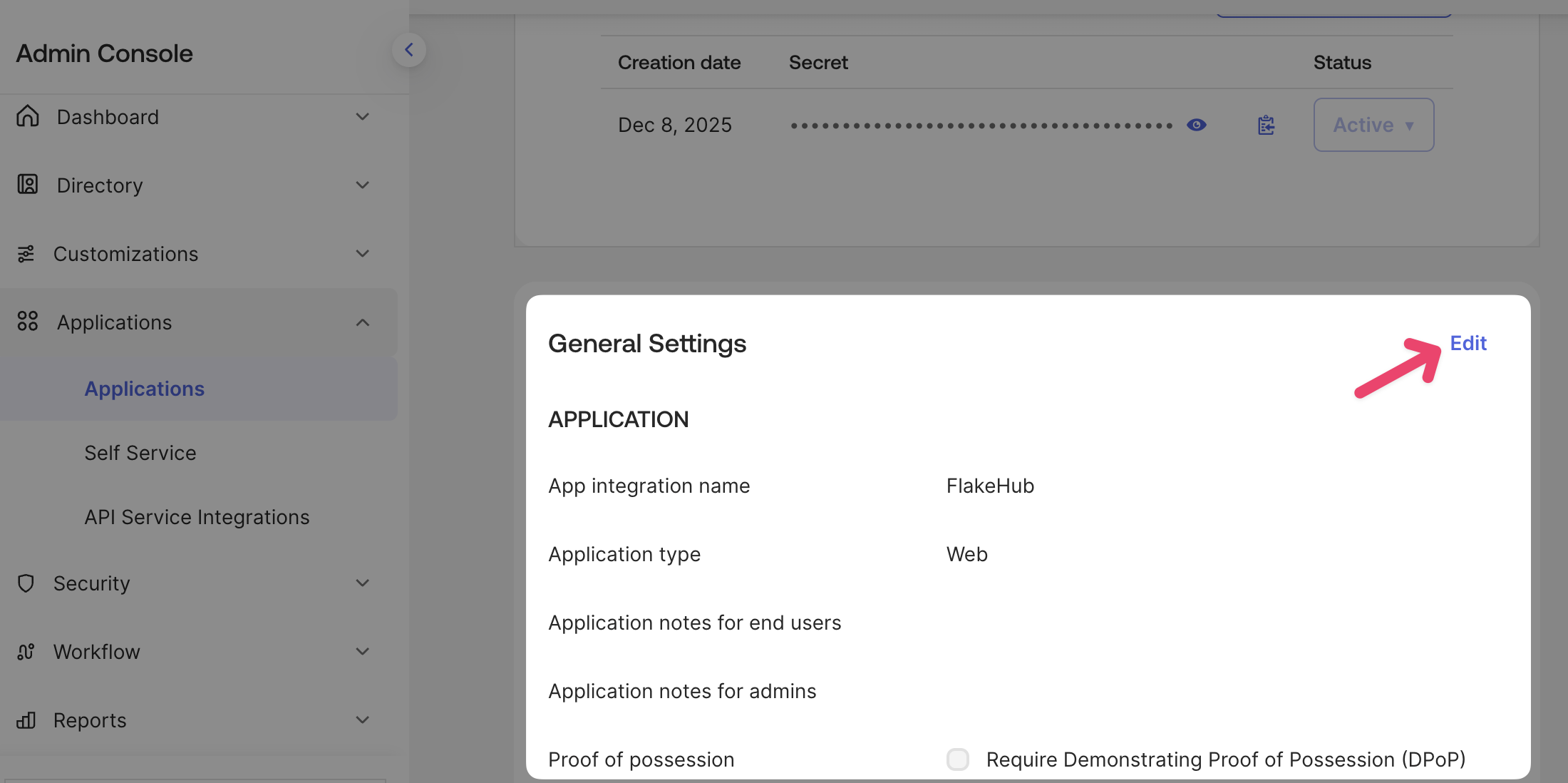Open the Directory section icon
The height and width of the screenshot is (783, 1568).
(27, 185)
